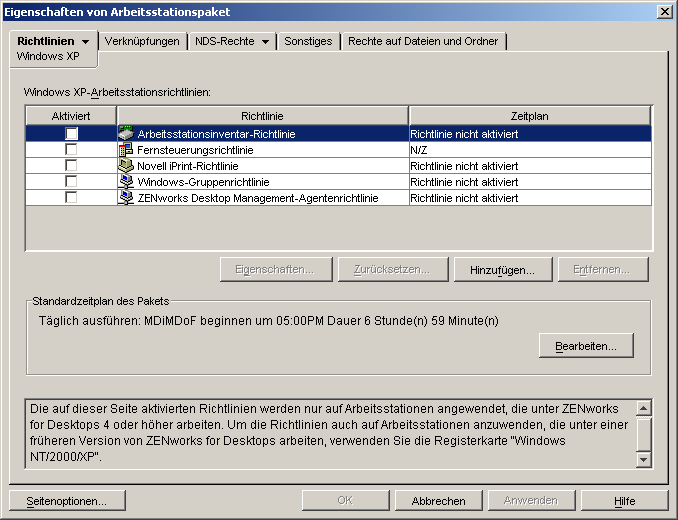The width and height of the screenshot is (678, 520).
Task: Toggle the ZENworks Desktop Management-Agentenrichtlinie checkbox
Action: (x=71, y=198)
